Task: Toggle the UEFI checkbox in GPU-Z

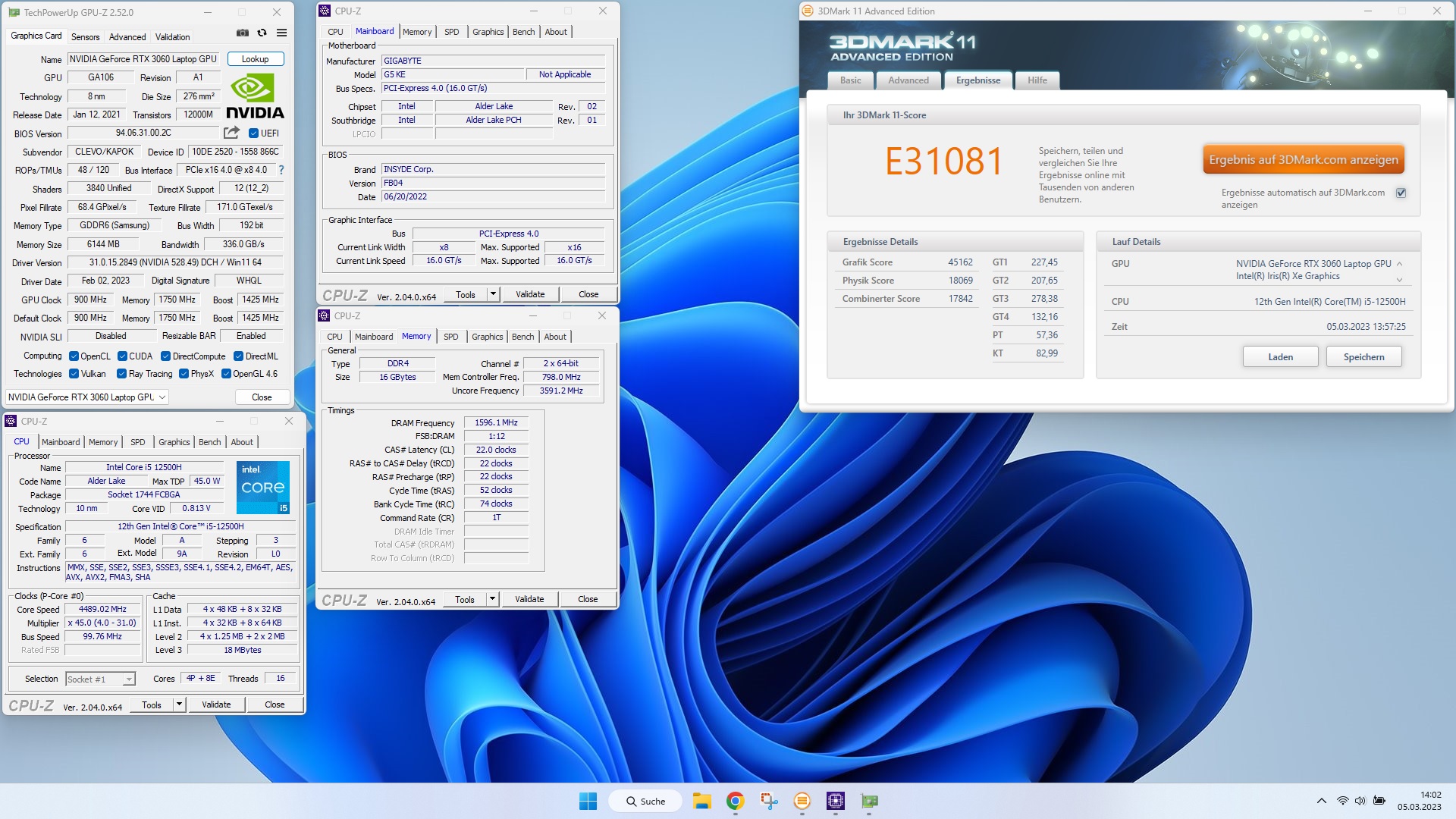Action: (x=254, y=133)
